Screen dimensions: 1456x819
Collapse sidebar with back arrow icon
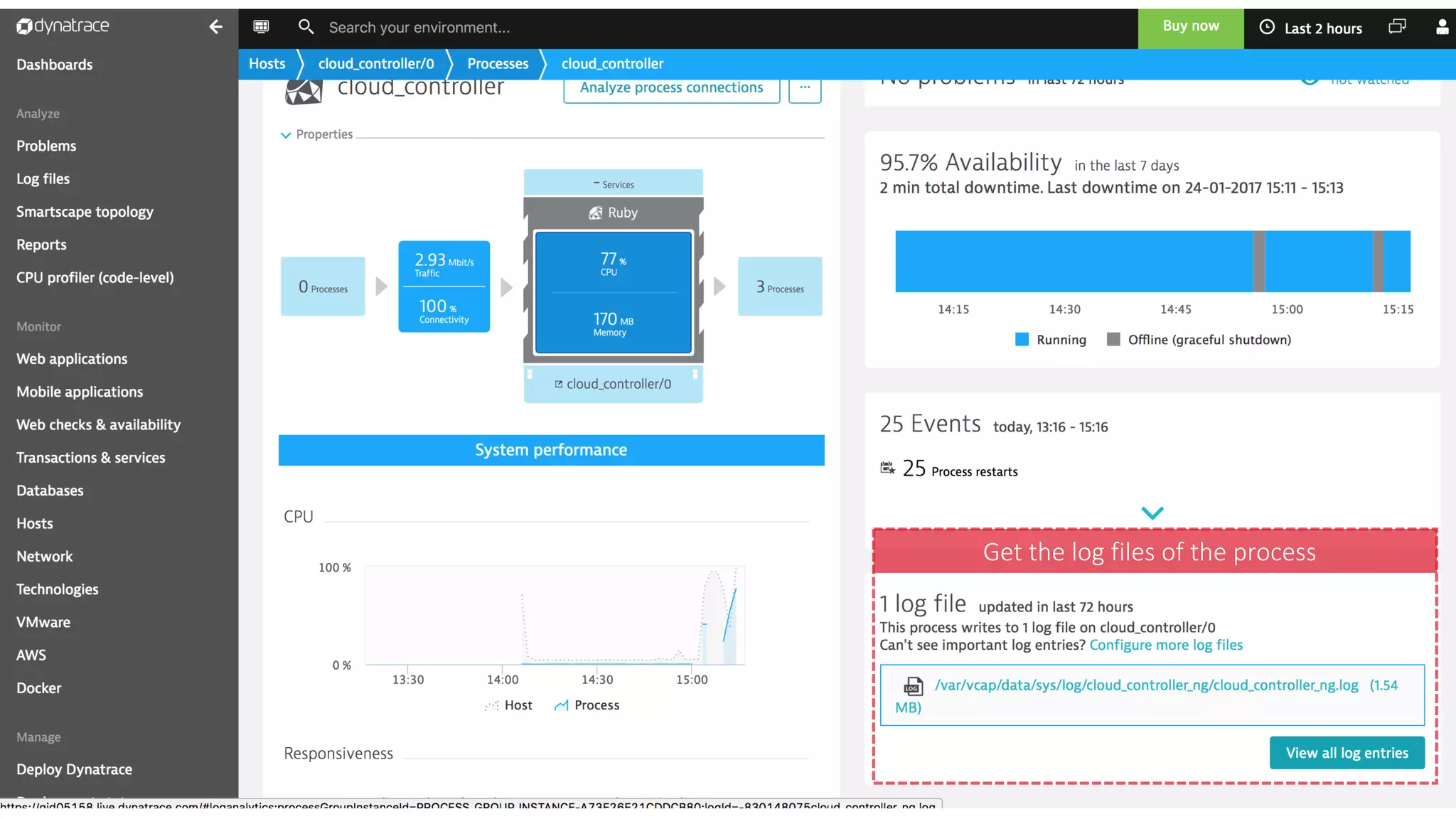[x=215, y=27]
